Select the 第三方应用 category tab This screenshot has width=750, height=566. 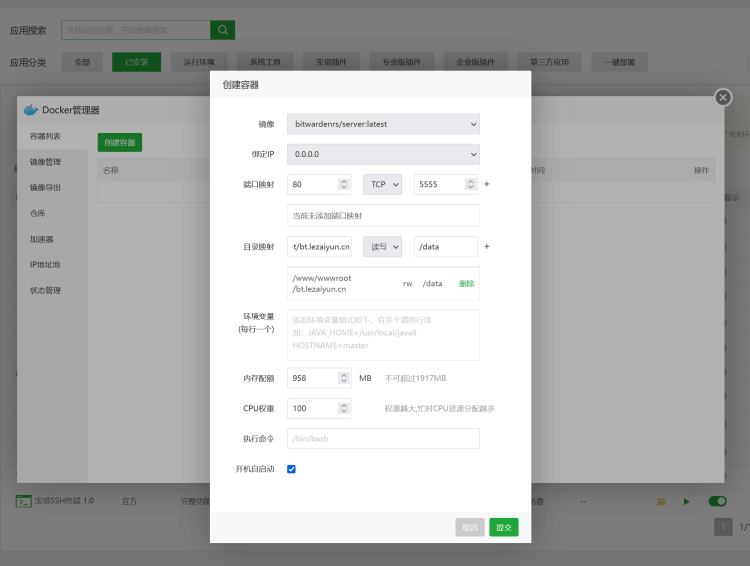550,62
